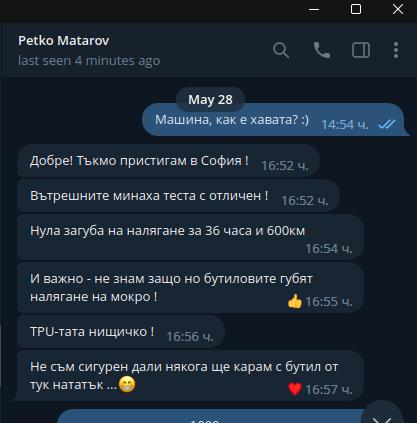
Task: Click the round button at bottom right
Action: (x=382, y=416)
